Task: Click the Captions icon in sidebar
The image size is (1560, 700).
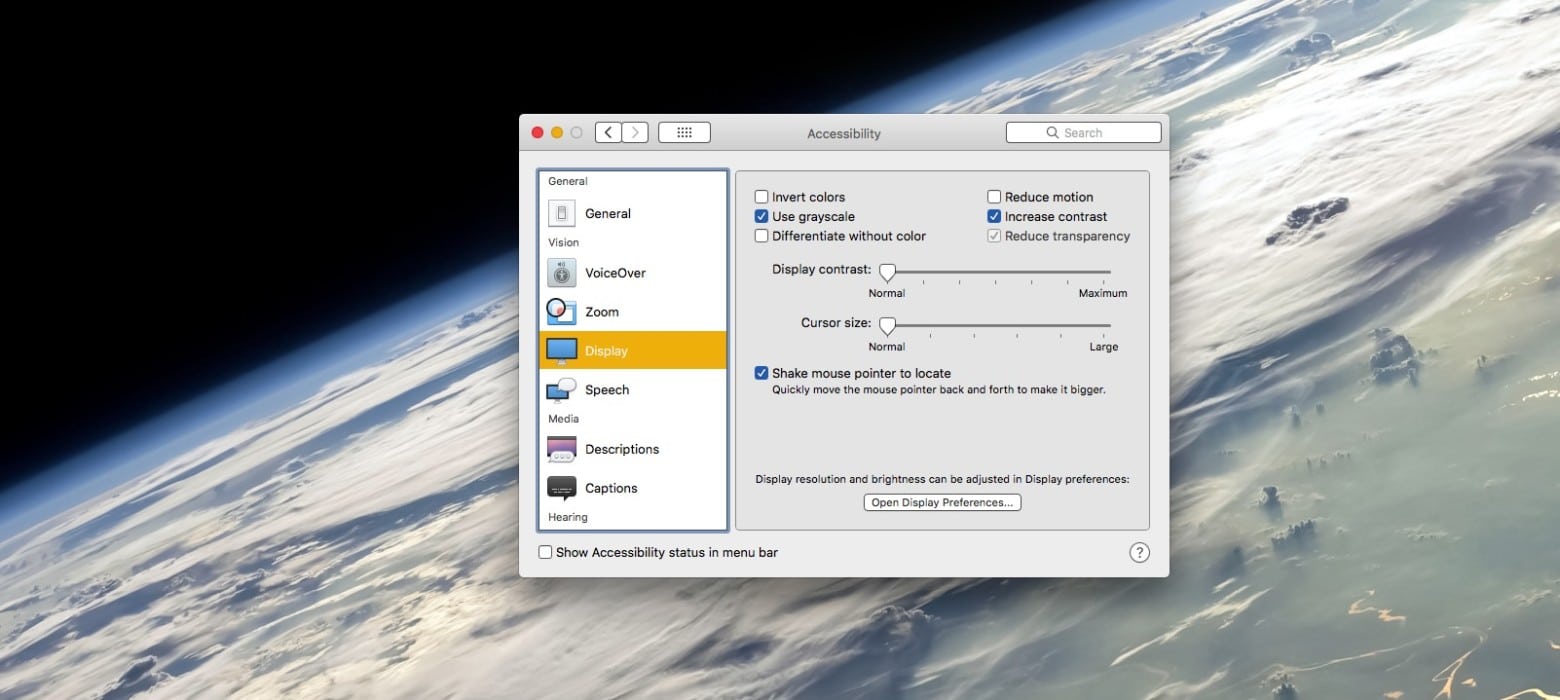Action: (x=562, y=488)
